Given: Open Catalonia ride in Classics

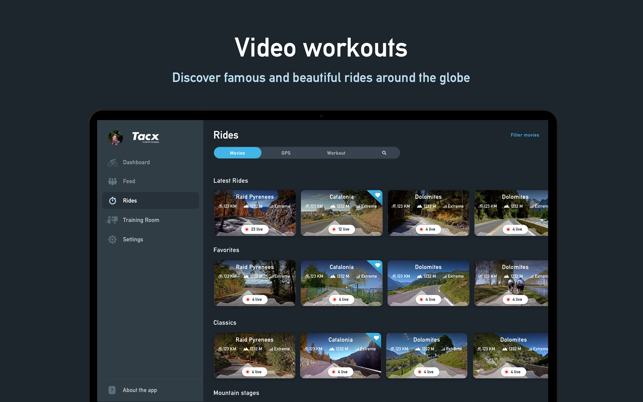Looking at the screenshot, I should [340, 356].
